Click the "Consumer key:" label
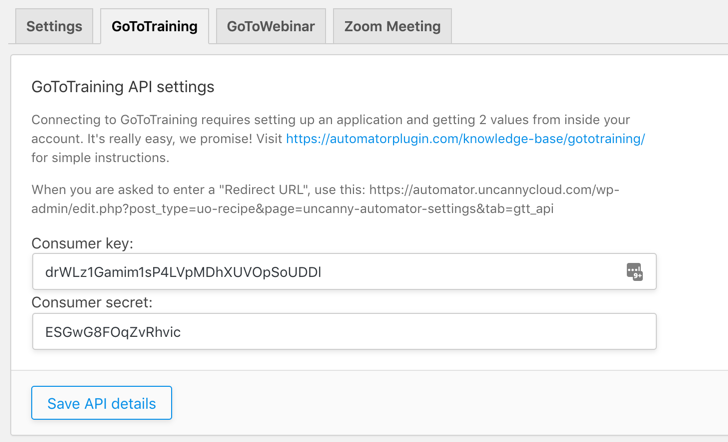Screen dimensions: 728x442 click(82, 243)
